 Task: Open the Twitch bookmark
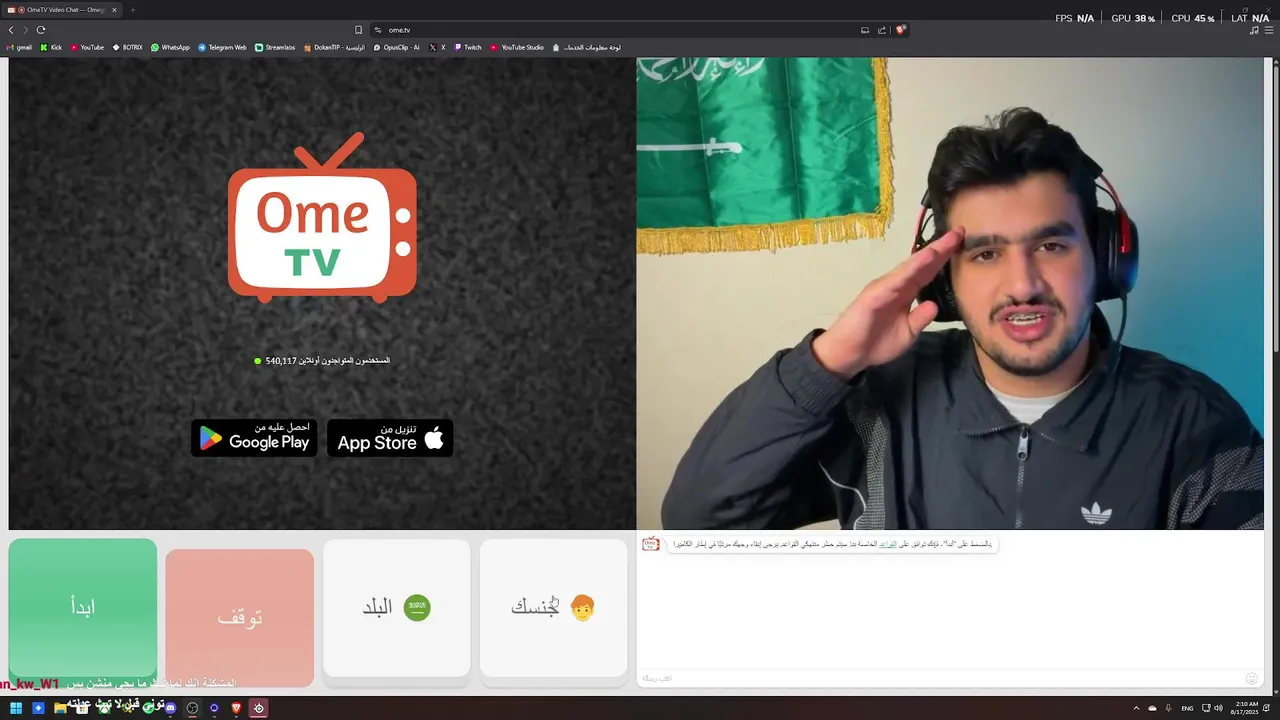468,47
